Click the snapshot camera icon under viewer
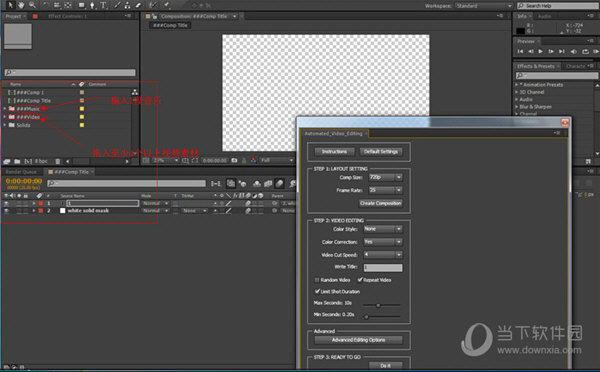The image size is (600, 372). [234, 160]
